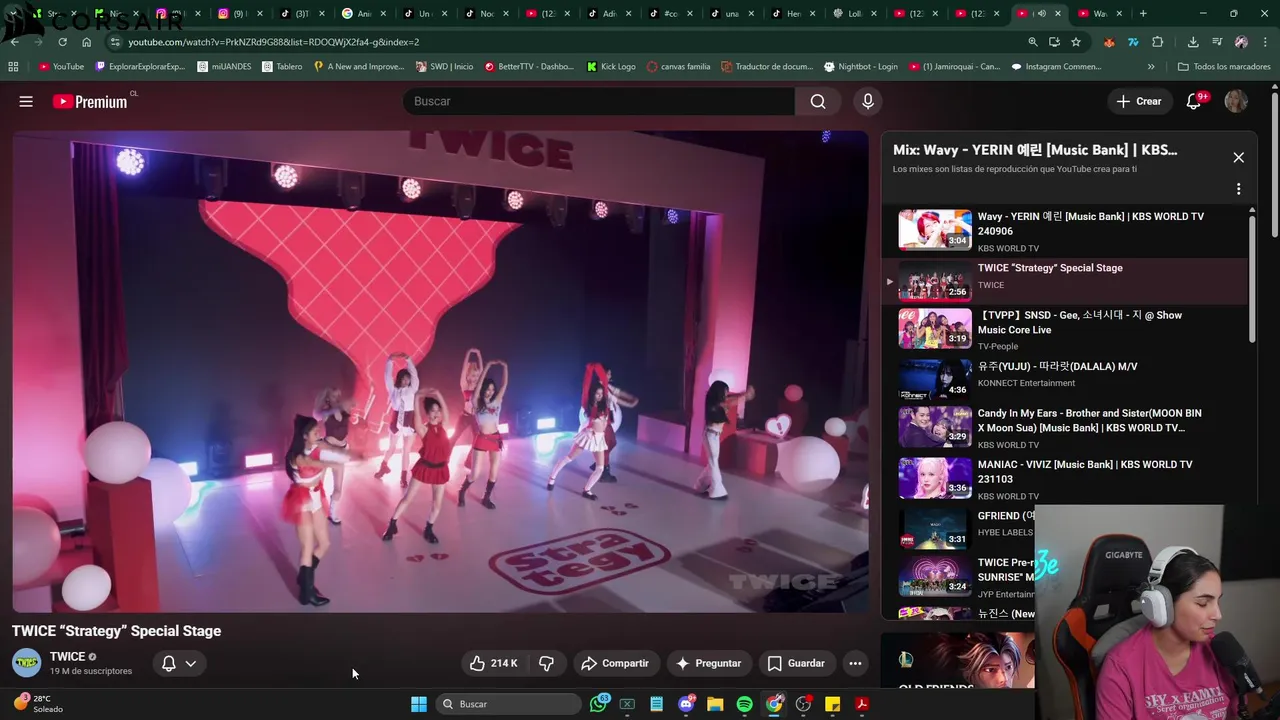Open Discord from the taskbar
Screen dimensions: 1280x720
(x=686, y=704)
